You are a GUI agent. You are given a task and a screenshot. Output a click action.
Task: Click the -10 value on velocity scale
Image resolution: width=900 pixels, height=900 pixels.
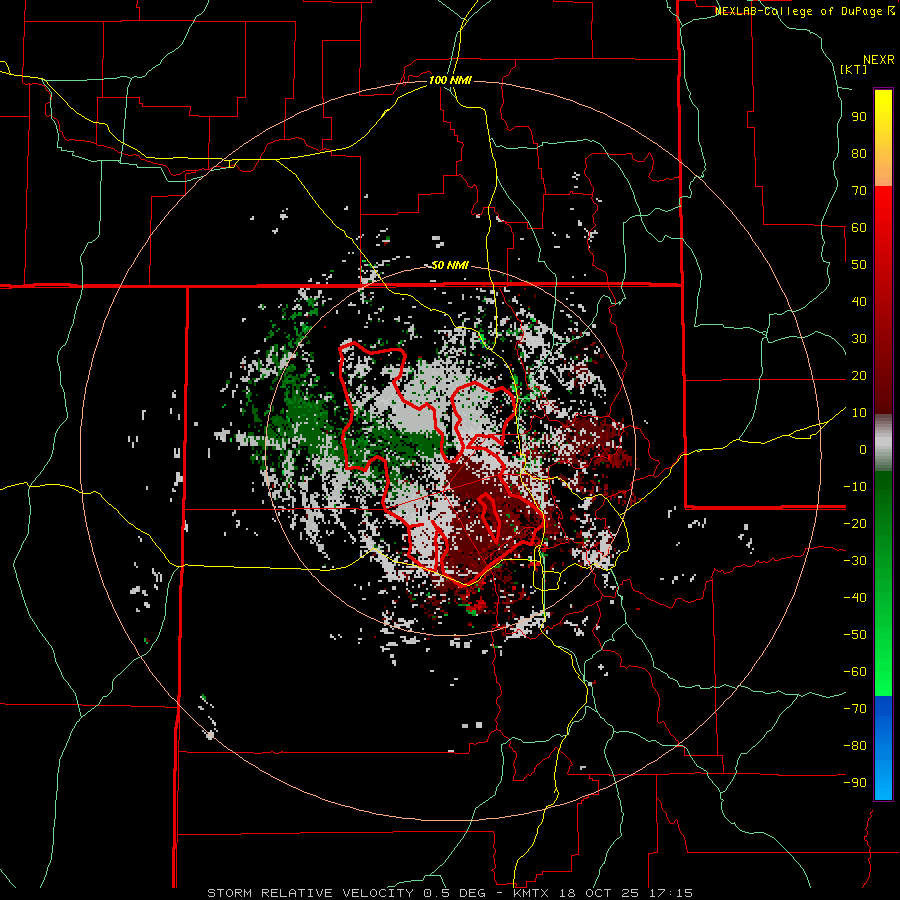click(855, 487)
